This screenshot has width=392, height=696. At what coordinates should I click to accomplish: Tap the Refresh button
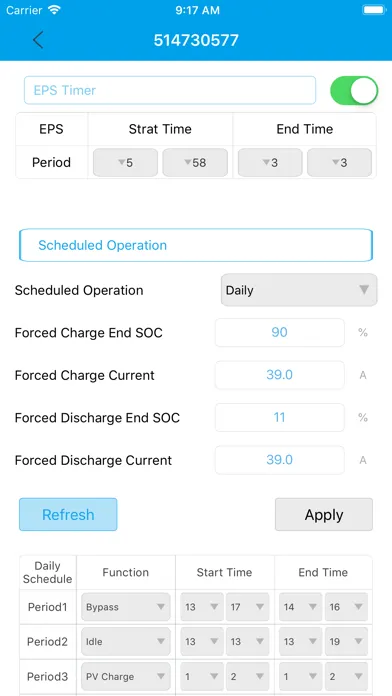point(68,514)
